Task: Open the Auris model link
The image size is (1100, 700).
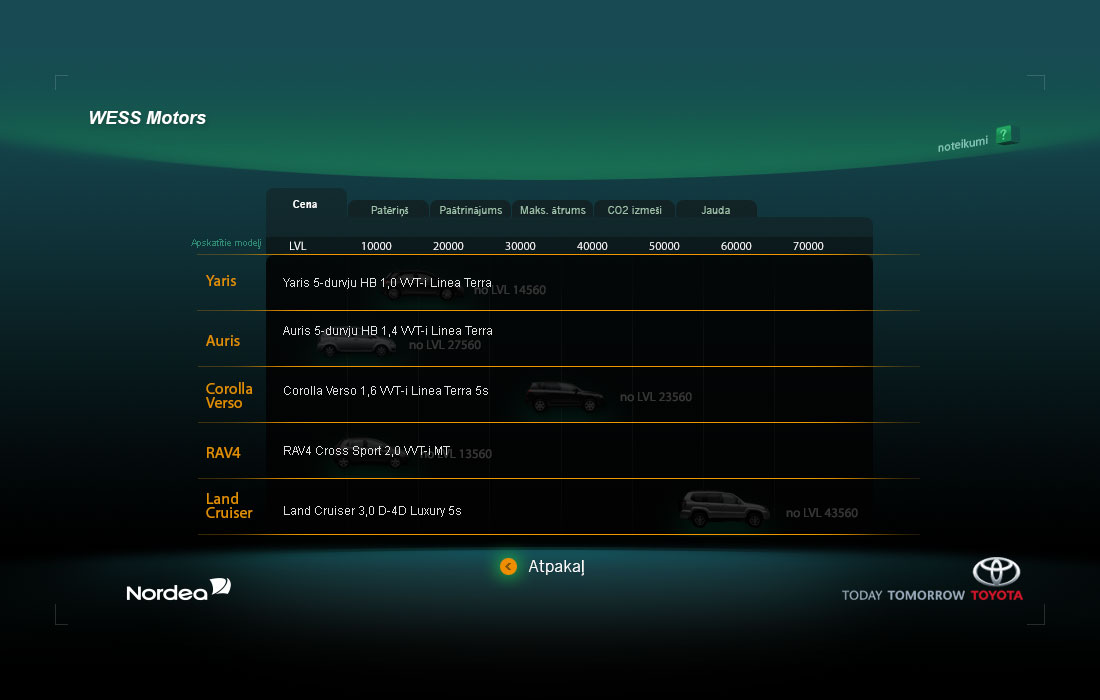Action: (x=223, y=341)
